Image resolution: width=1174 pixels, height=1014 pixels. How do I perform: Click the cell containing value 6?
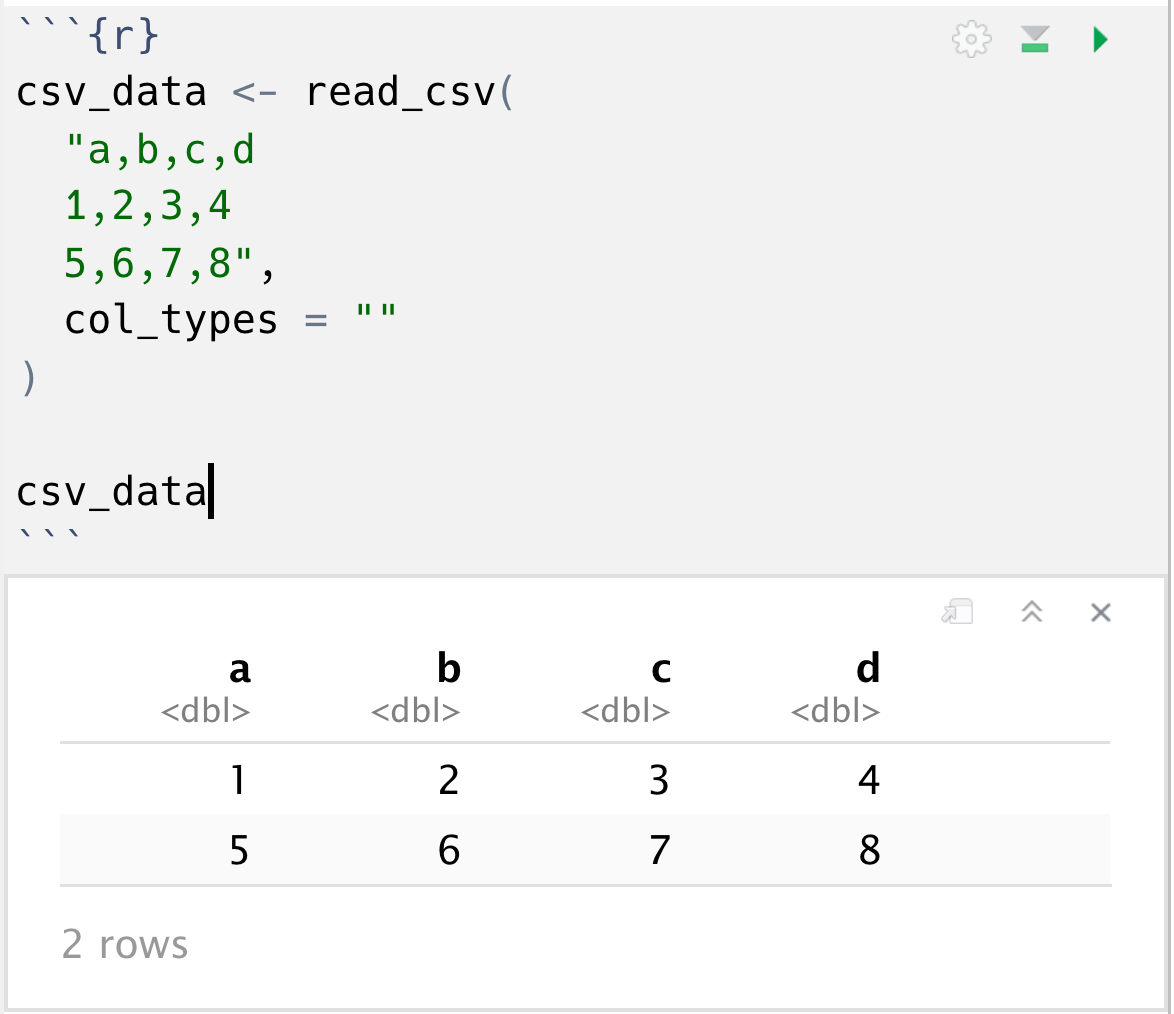(448, 850)
